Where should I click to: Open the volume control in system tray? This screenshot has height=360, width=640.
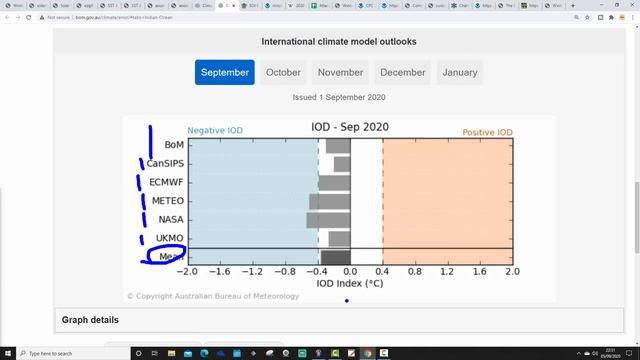coord(595,353)
